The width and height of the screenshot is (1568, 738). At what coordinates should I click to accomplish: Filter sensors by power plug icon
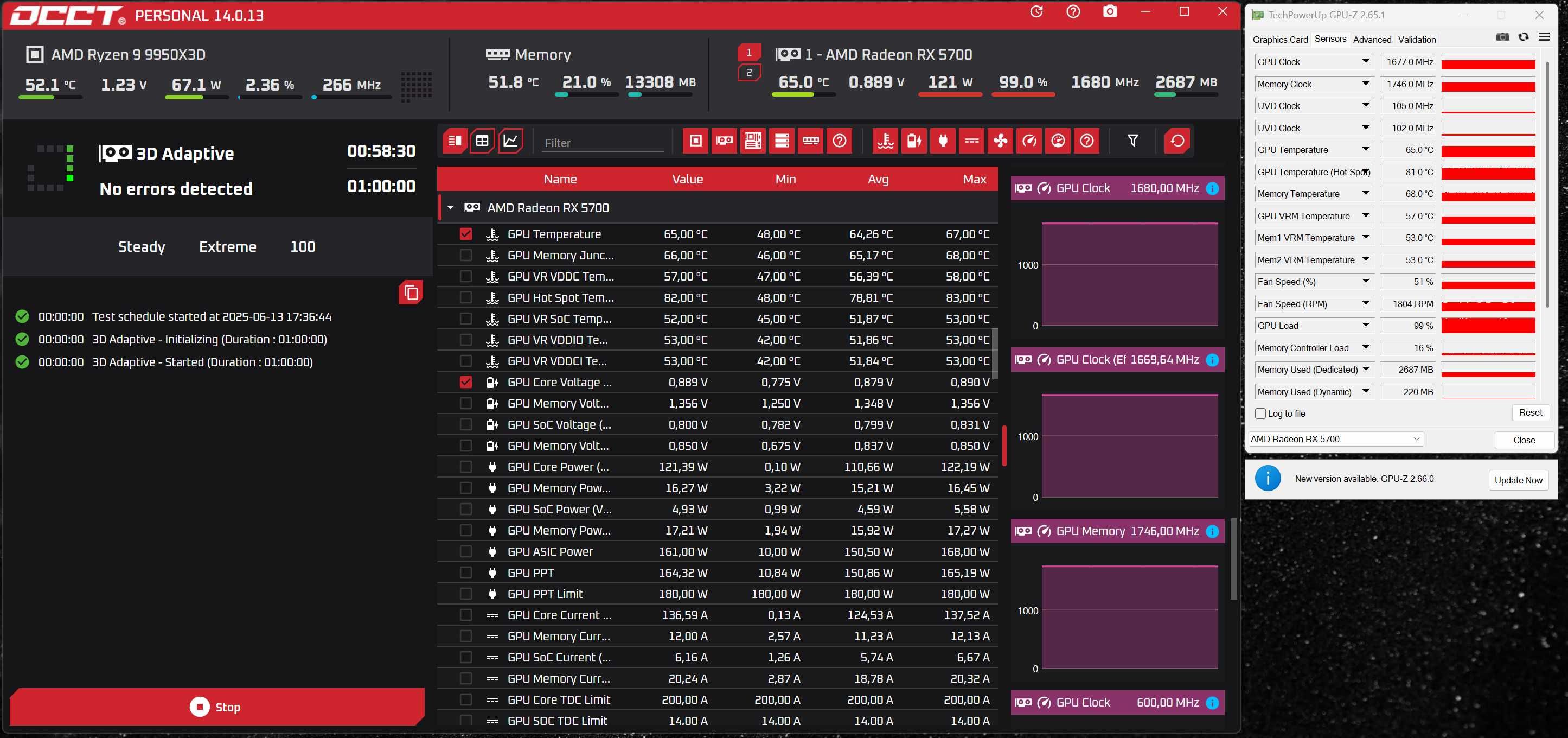coord(943,141)
